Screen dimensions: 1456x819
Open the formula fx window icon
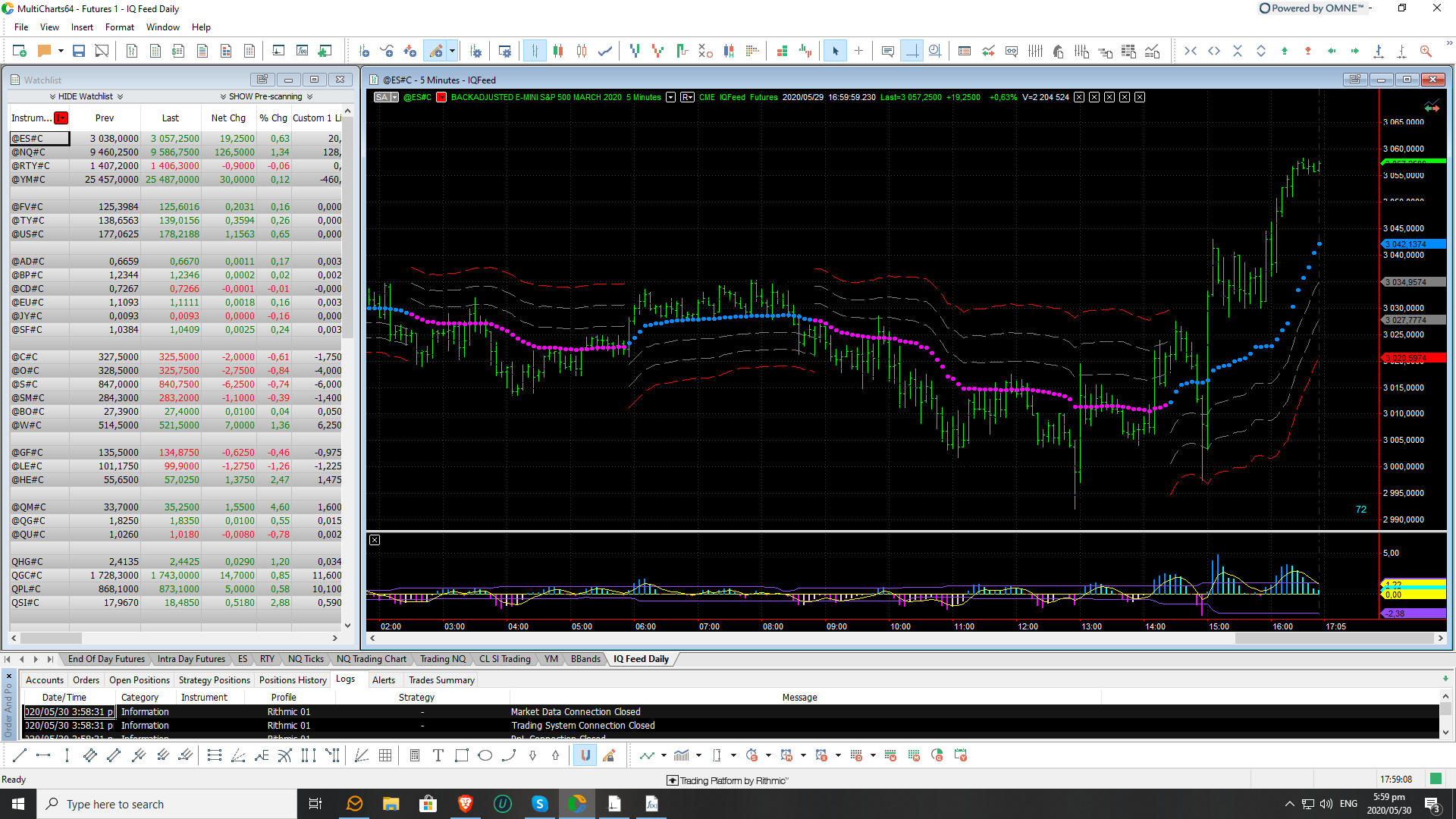click(x=302, y=51)
